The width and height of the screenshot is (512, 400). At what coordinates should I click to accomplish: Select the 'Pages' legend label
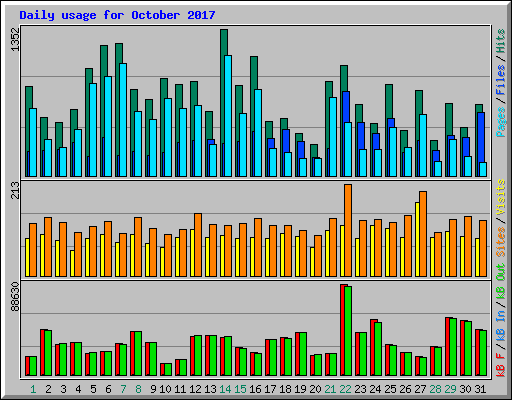coord(501,122)
